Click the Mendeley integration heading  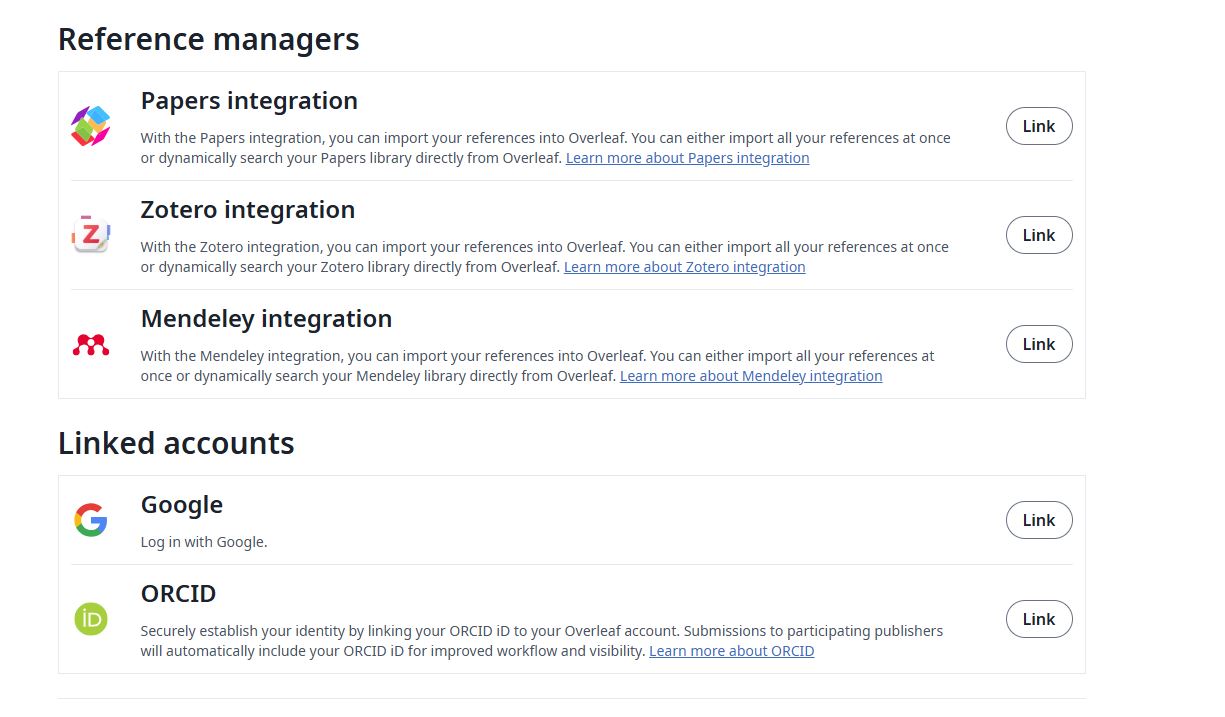pyautogui.click(x=266, y=319)
